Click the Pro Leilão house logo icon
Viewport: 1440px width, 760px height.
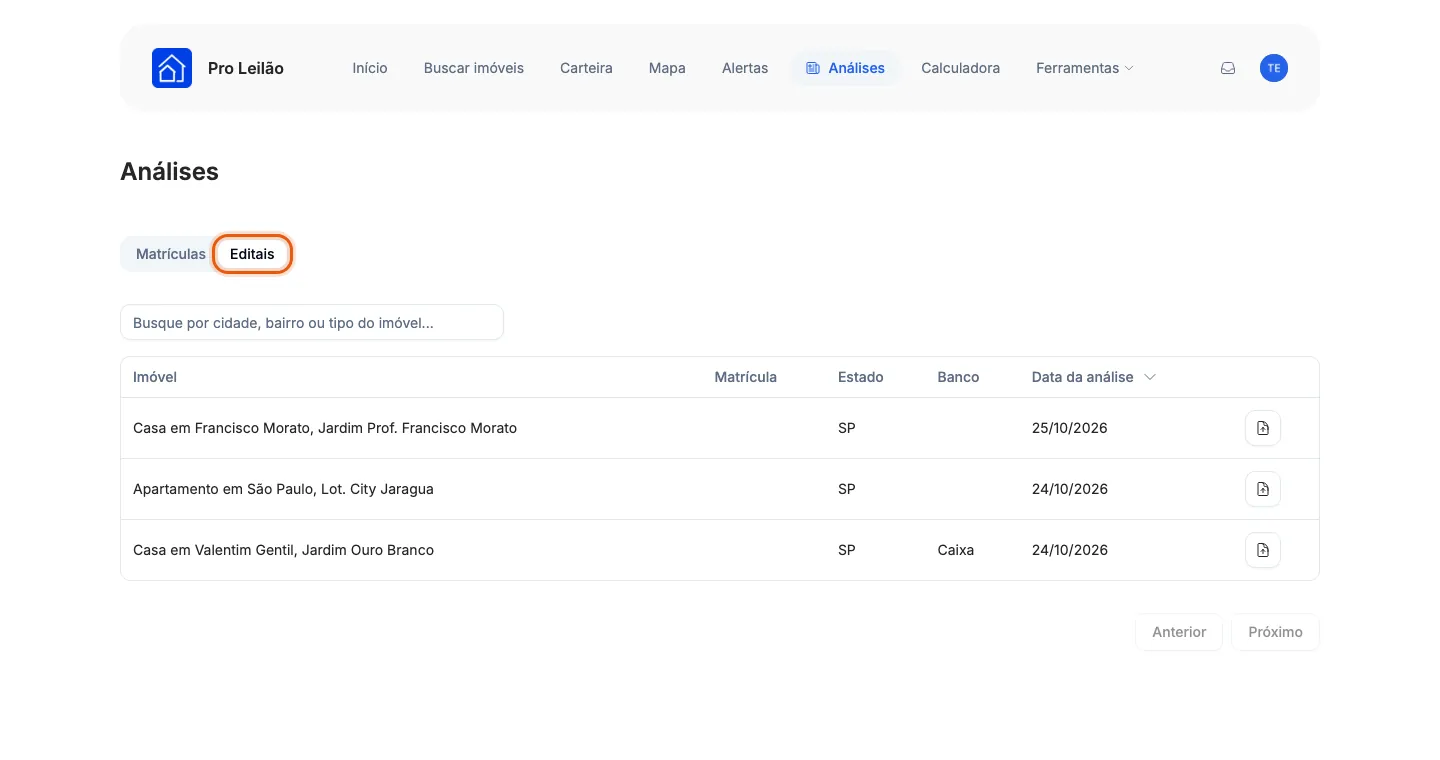(x=172, y=68)
